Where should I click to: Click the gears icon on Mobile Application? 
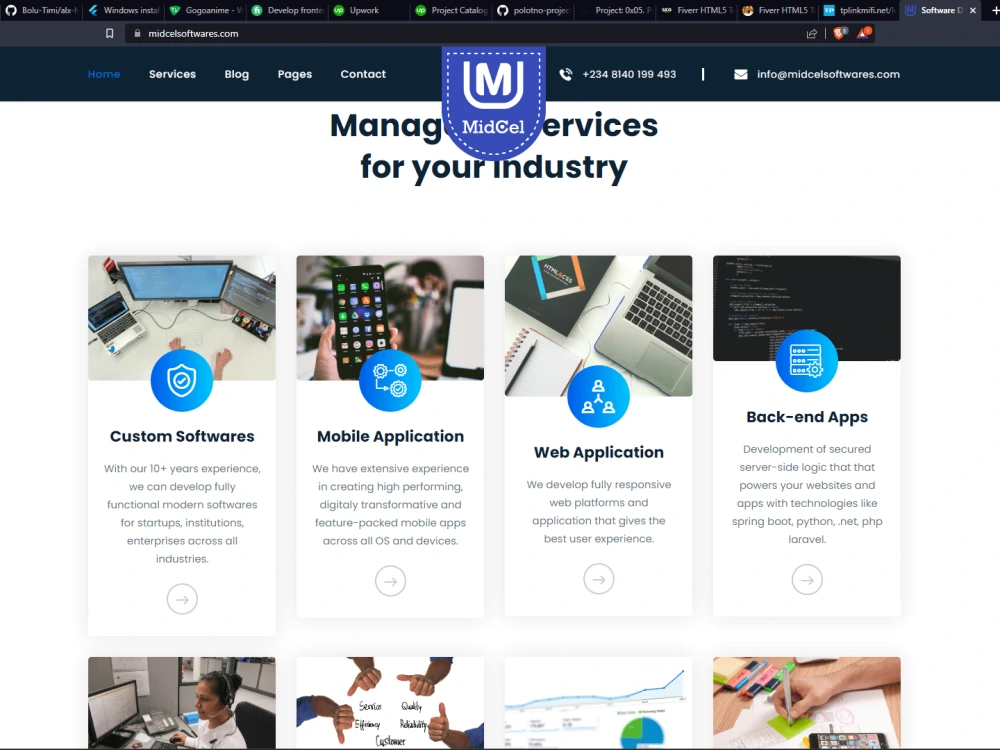pos(390,381)
